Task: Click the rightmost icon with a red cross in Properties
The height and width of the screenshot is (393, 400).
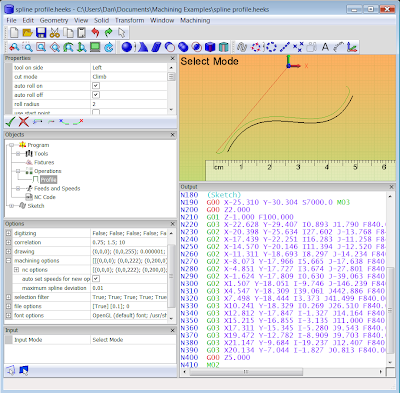Action: [78, 122]
